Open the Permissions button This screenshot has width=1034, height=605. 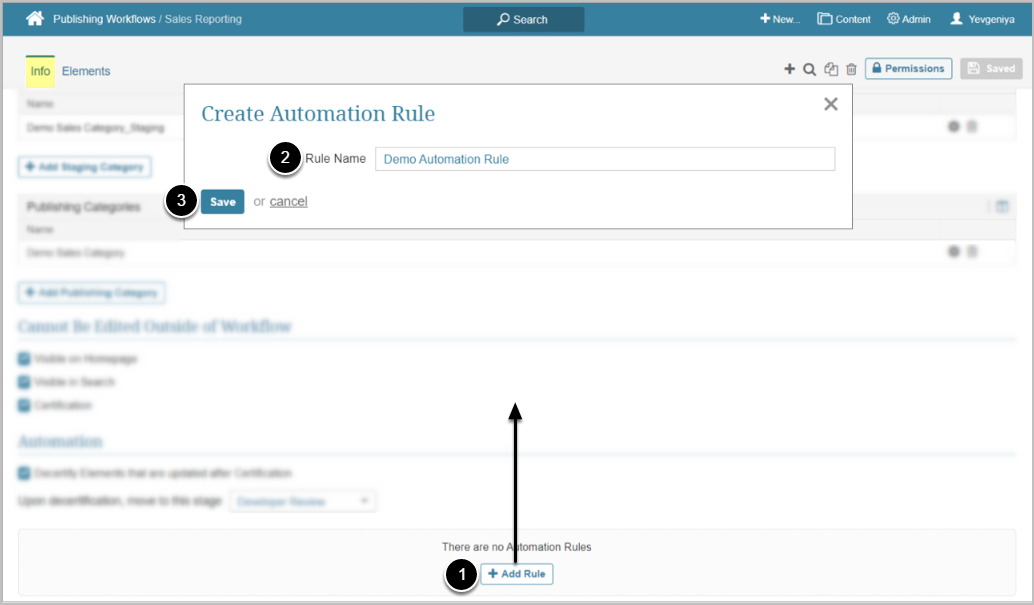point(908,69)
